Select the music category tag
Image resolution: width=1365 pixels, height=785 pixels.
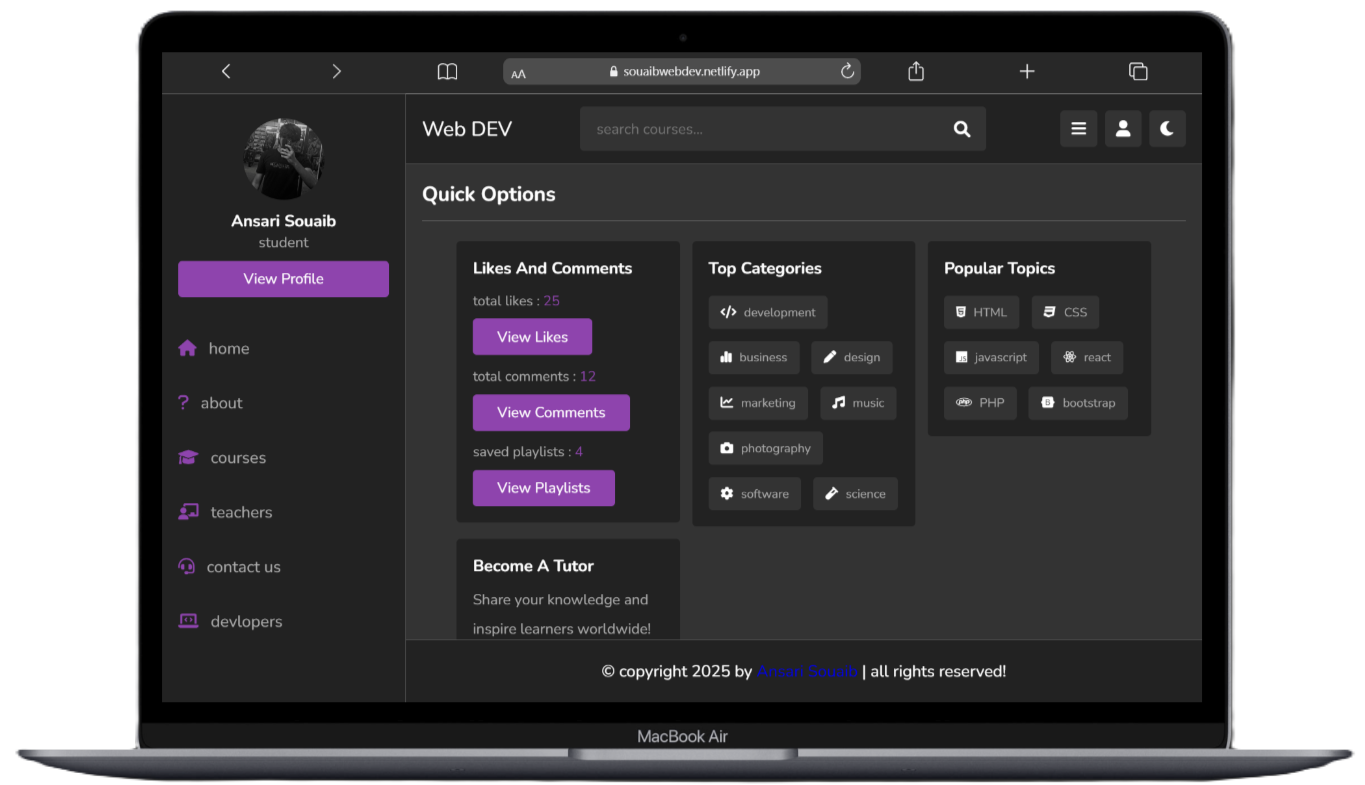858,403
